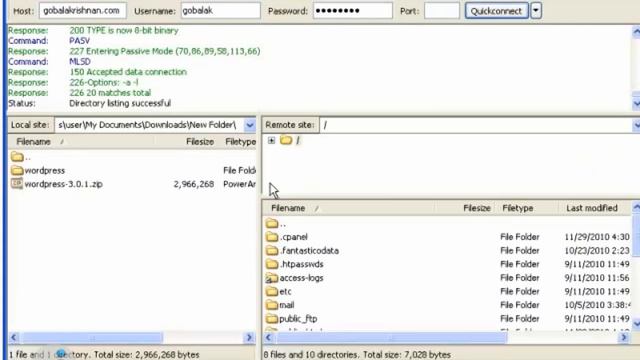This screenshot has width=640, height=360.
Task: Sort local files by Filename column
Action: [33, 142]
